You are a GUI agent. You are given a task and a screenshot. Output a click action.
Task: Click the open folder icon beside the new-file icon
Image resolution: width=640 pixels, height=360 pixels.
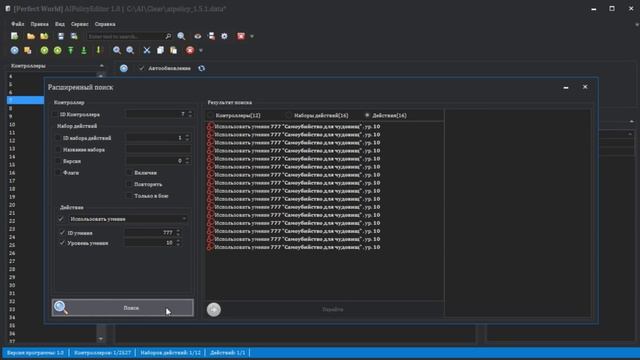(x=31, y=36)
